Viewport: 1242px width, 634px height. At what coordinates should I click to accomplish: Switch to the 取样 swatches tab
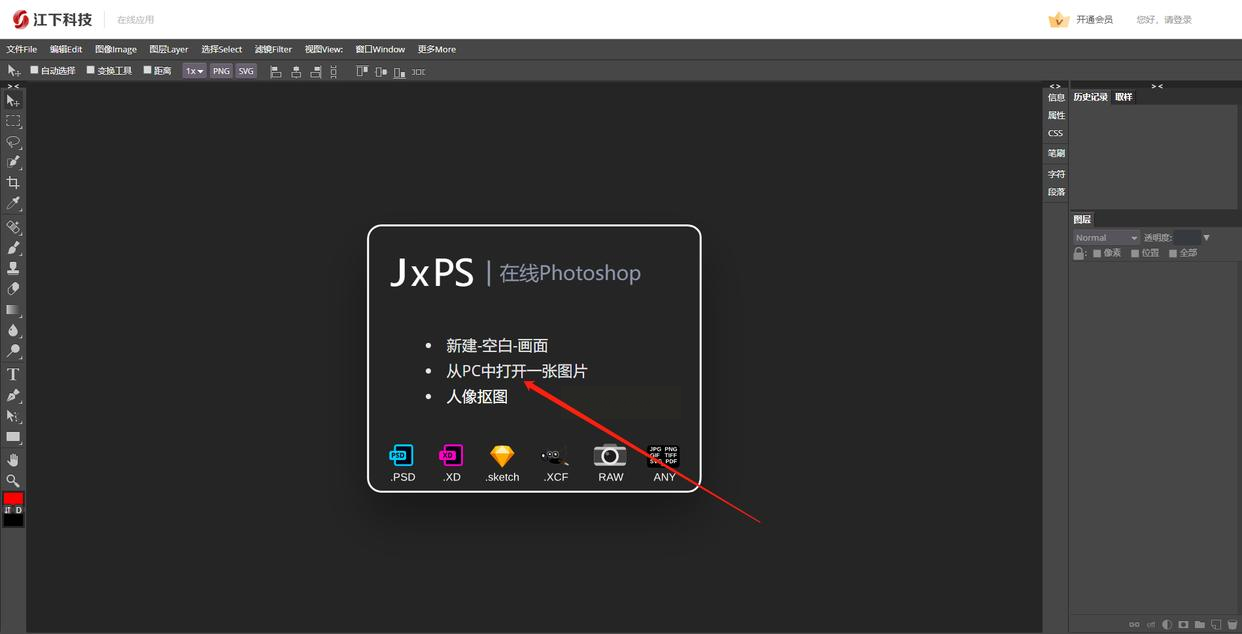pyautogui.click(x=1124, y=97)
